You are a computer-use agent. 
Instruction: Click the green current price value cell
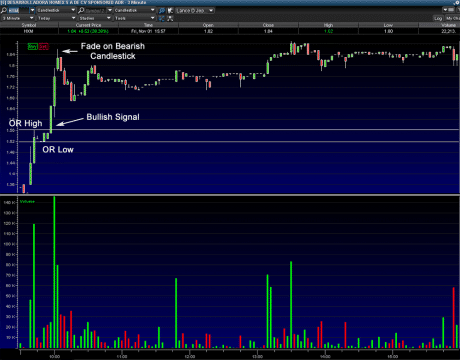(x=88, y=31)
